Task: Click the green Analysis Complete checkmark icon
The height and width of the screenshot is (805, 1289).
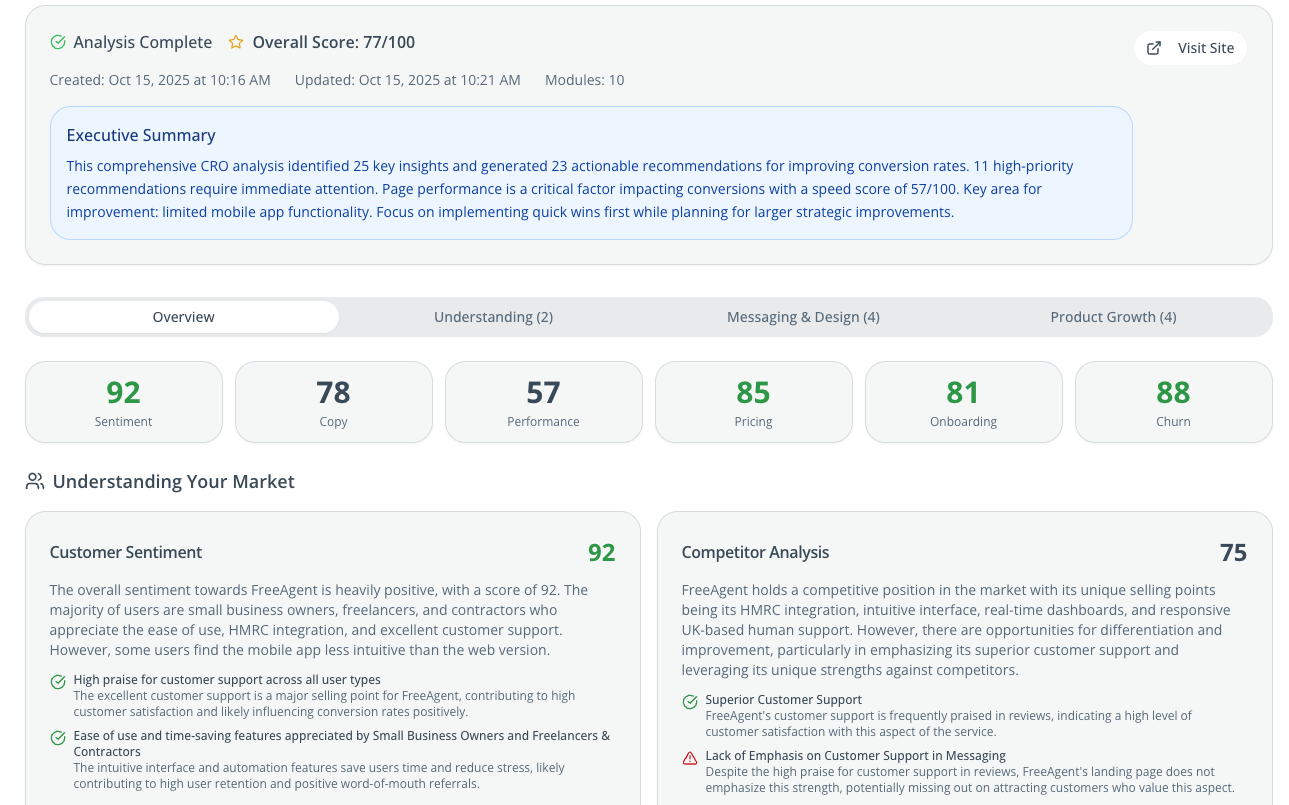Action: pos(58,42)
